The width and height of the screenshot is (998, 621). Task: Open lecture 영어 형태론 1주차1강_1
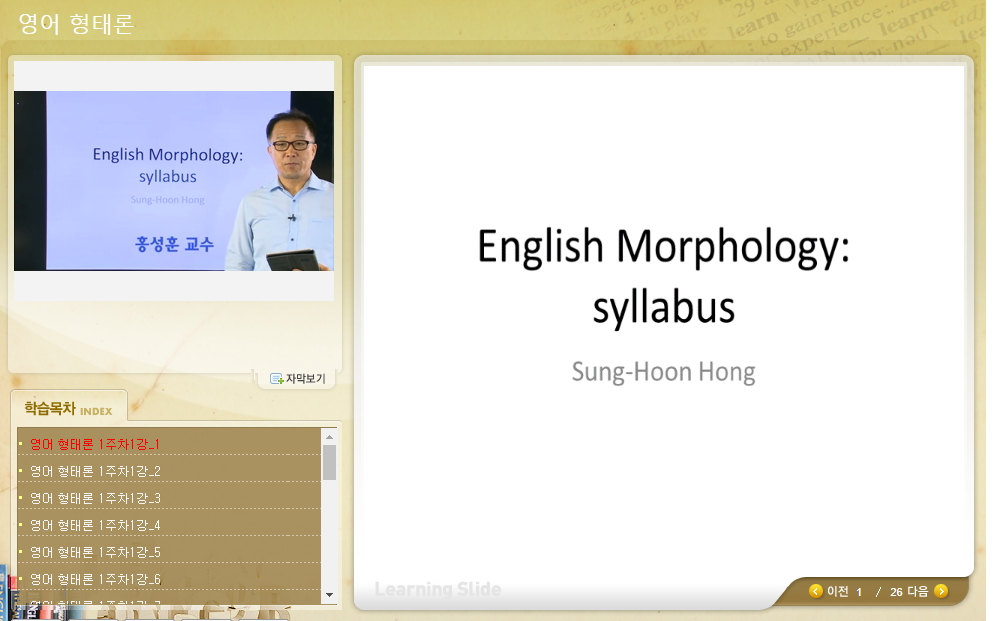(95, 444)
